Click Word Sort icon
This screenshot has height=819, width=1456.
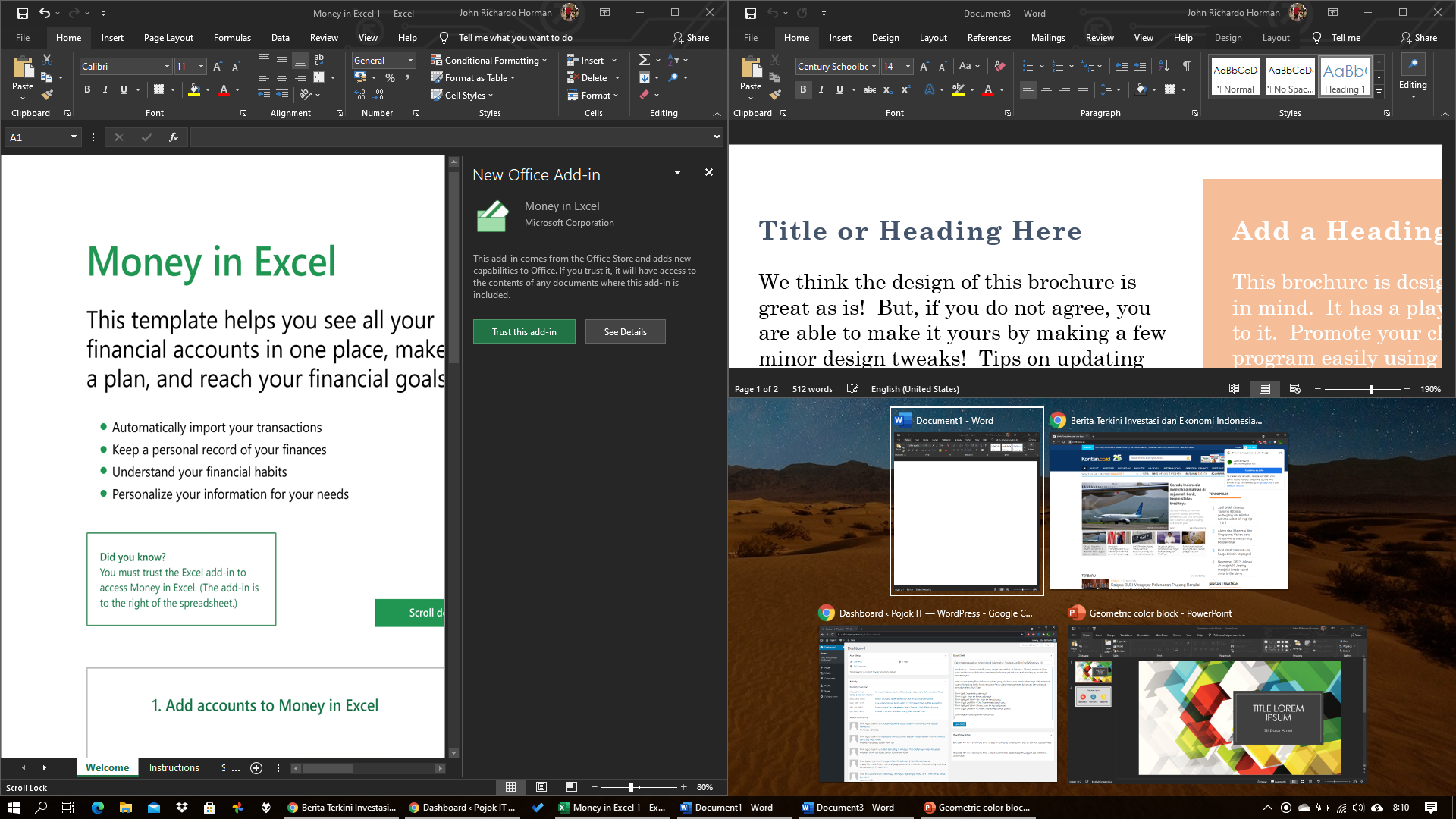click(1163, 66)
